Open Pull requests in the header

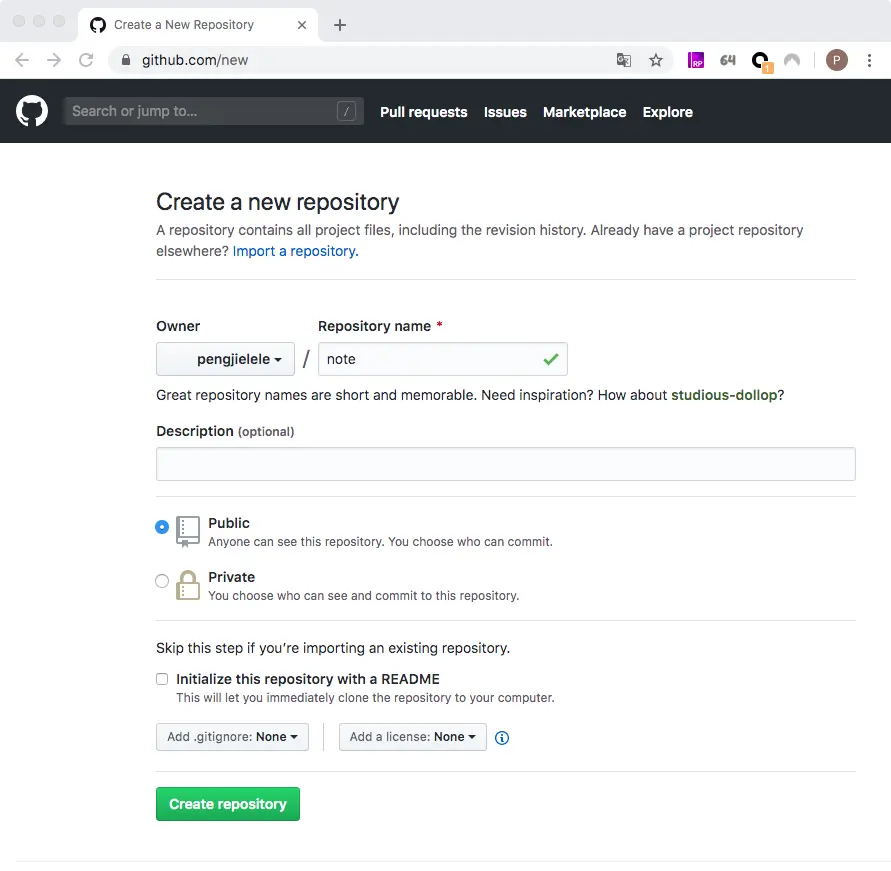(424, 112)
